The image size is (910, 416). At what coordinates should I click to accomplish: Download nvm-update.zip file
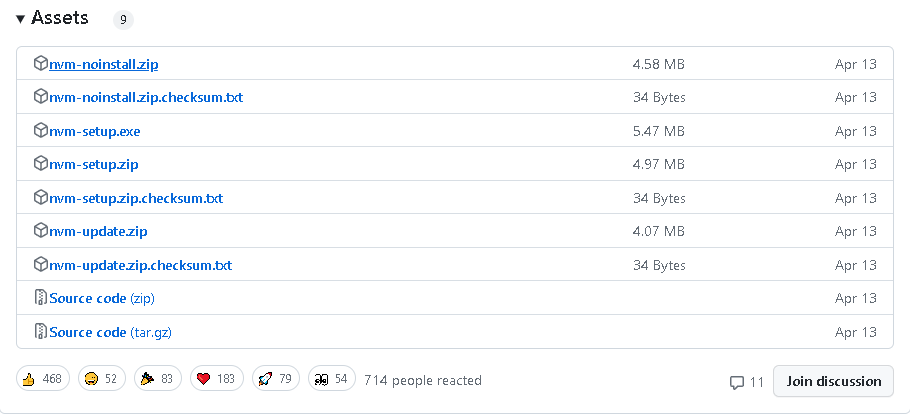pos(98,231)
